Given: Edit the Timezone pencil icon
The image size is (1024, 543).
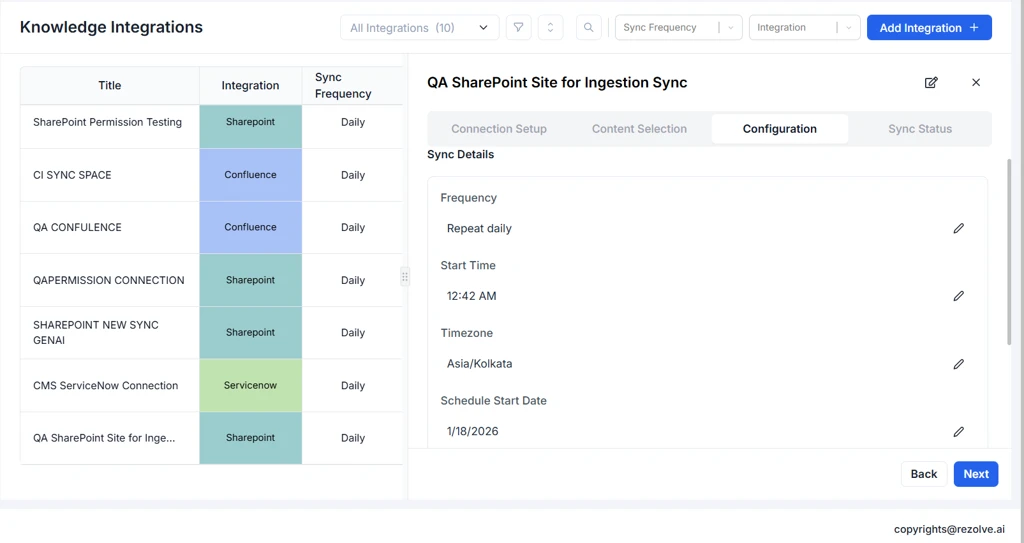Looking at the screenshot, I should click(x=958, y=364).
